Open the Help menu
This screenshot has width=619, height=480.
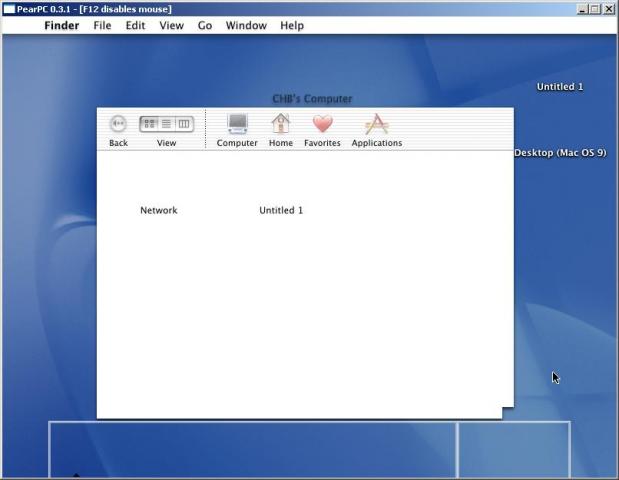click(292, 26)
